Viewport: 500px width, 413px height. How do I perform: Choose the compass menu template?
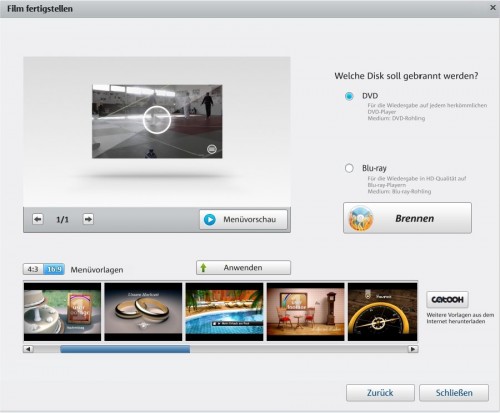[383, 312]
